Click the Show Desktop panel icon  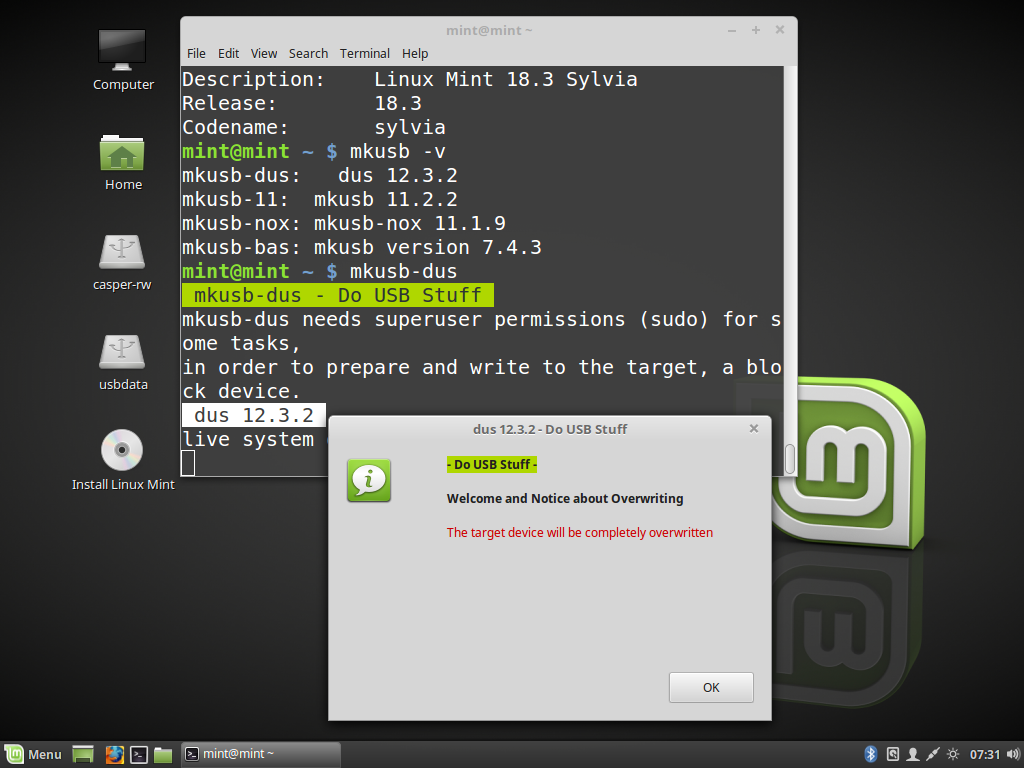[x=83, y=754]
